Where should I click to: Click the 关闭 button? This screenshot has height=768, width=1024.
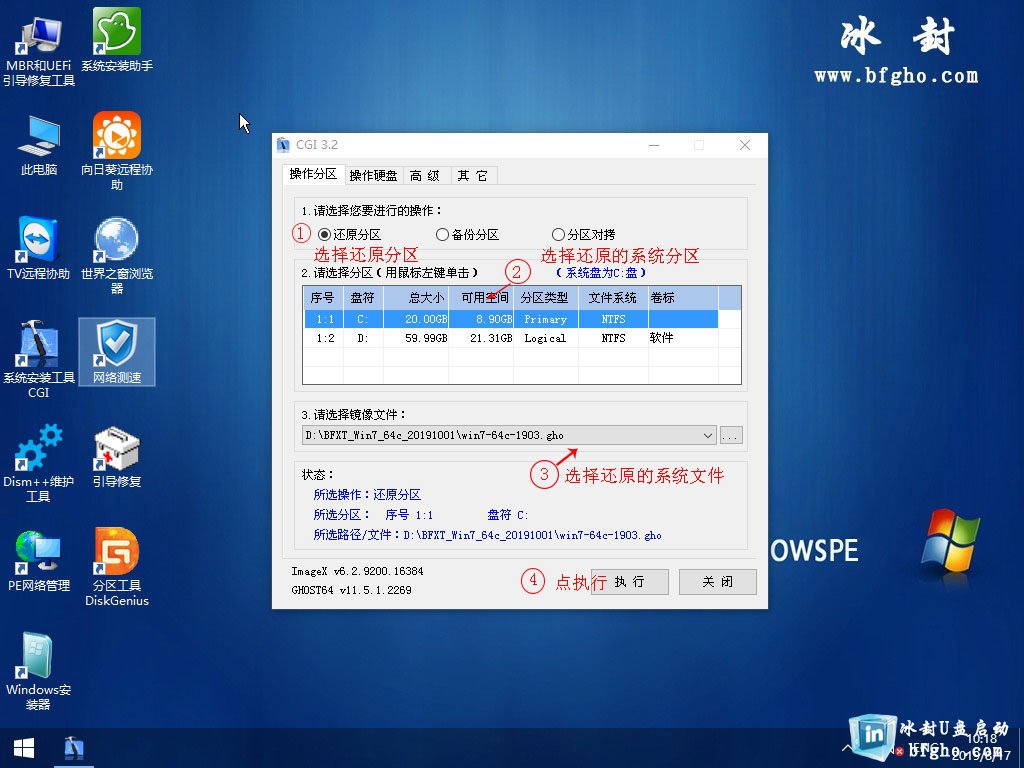[x=718, y=582]
